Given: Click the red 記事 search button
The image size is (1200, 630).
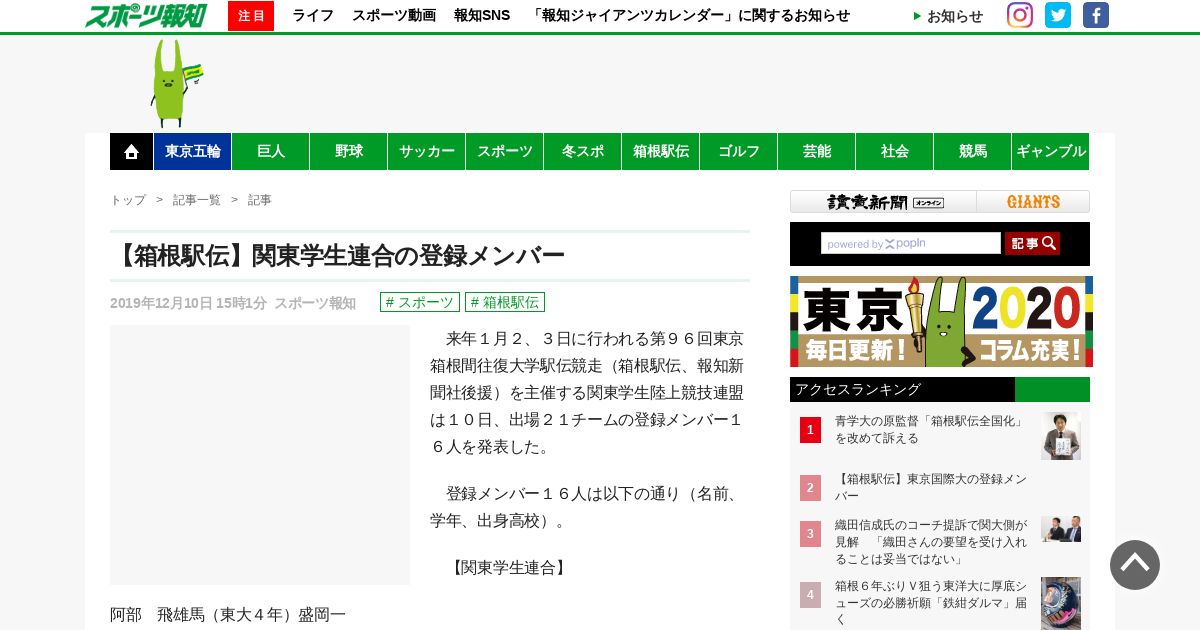Looking at the screenshot, I should [x=1032, y=243].
